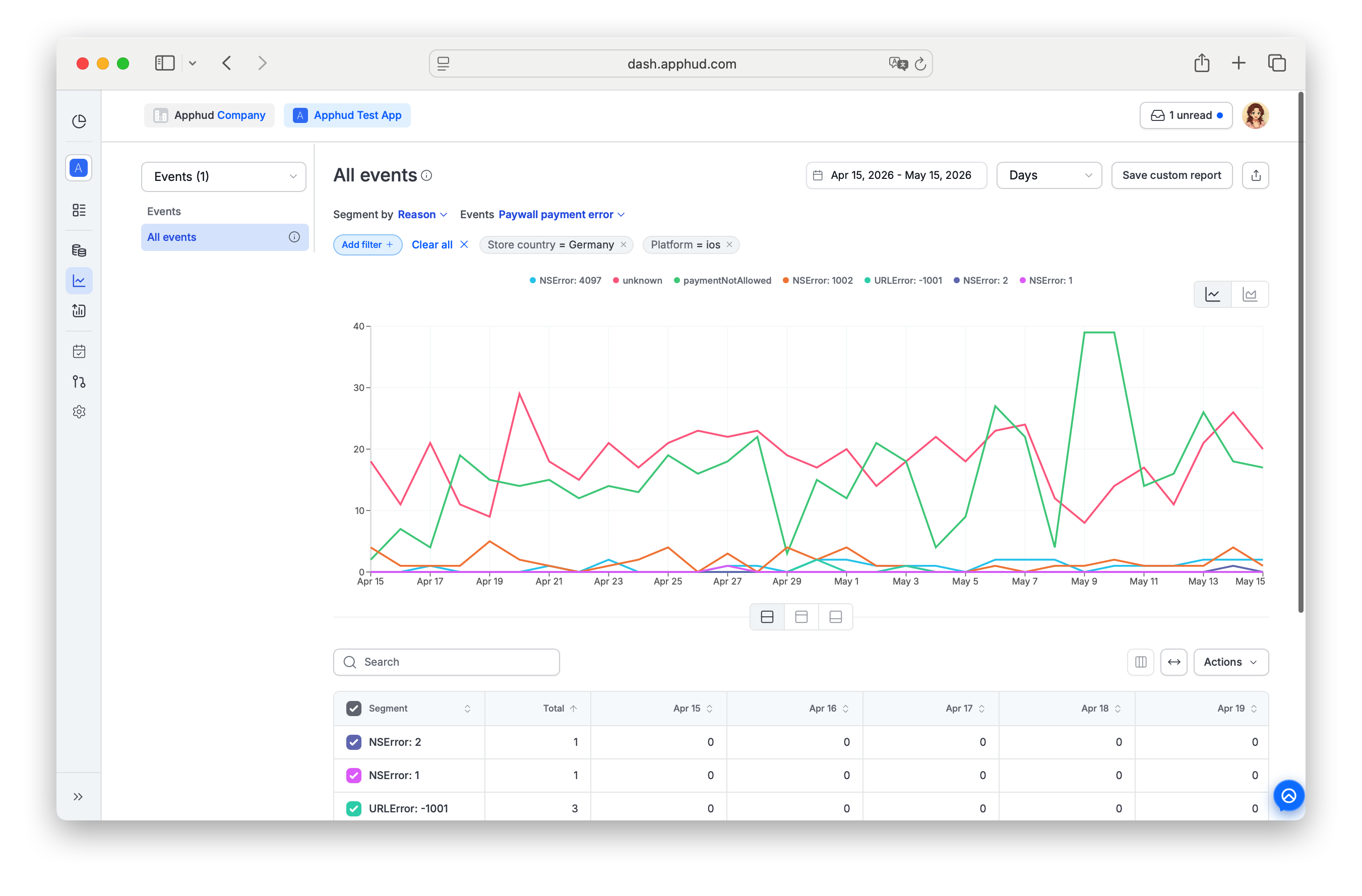This screenshot has height=896, width=1362.
Task: Toggle the select-all Segment header checkbox
Action: (354, 709)
